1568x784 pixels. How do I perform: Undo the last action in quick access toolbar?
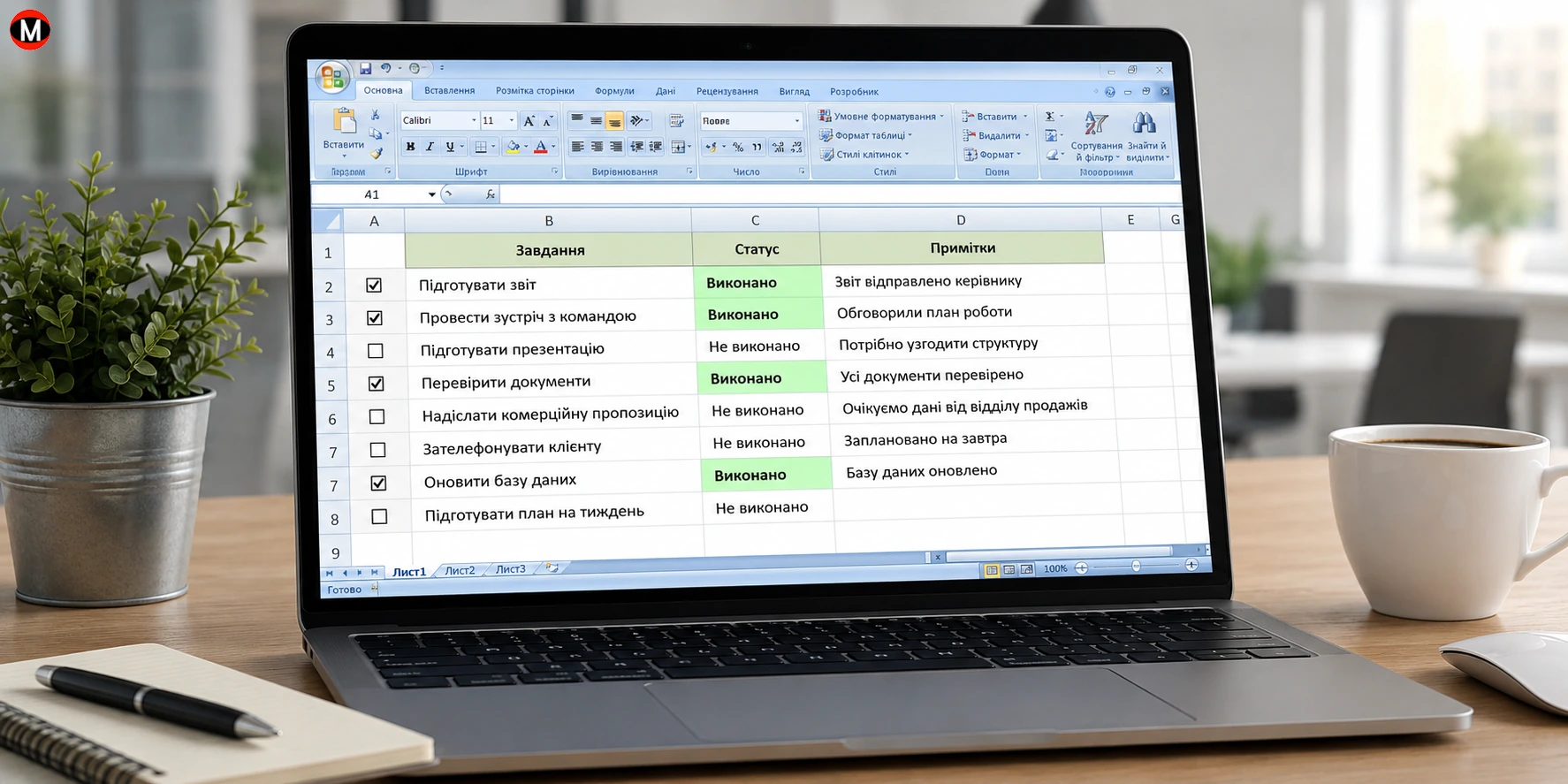click(386, 68)
